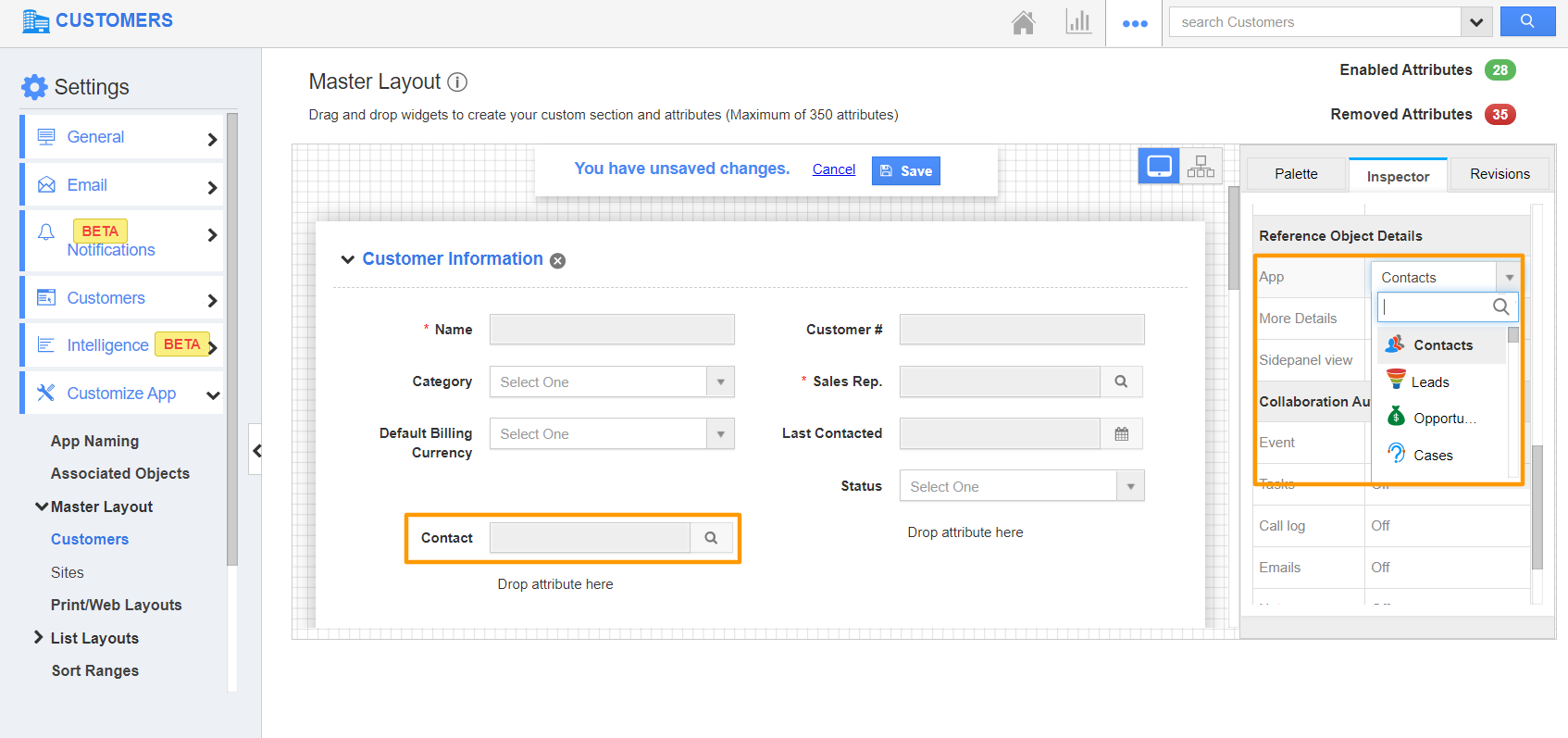Expand the List Layouts tree item
This screenshot has height=738, width=1568.
coord(39,637)
